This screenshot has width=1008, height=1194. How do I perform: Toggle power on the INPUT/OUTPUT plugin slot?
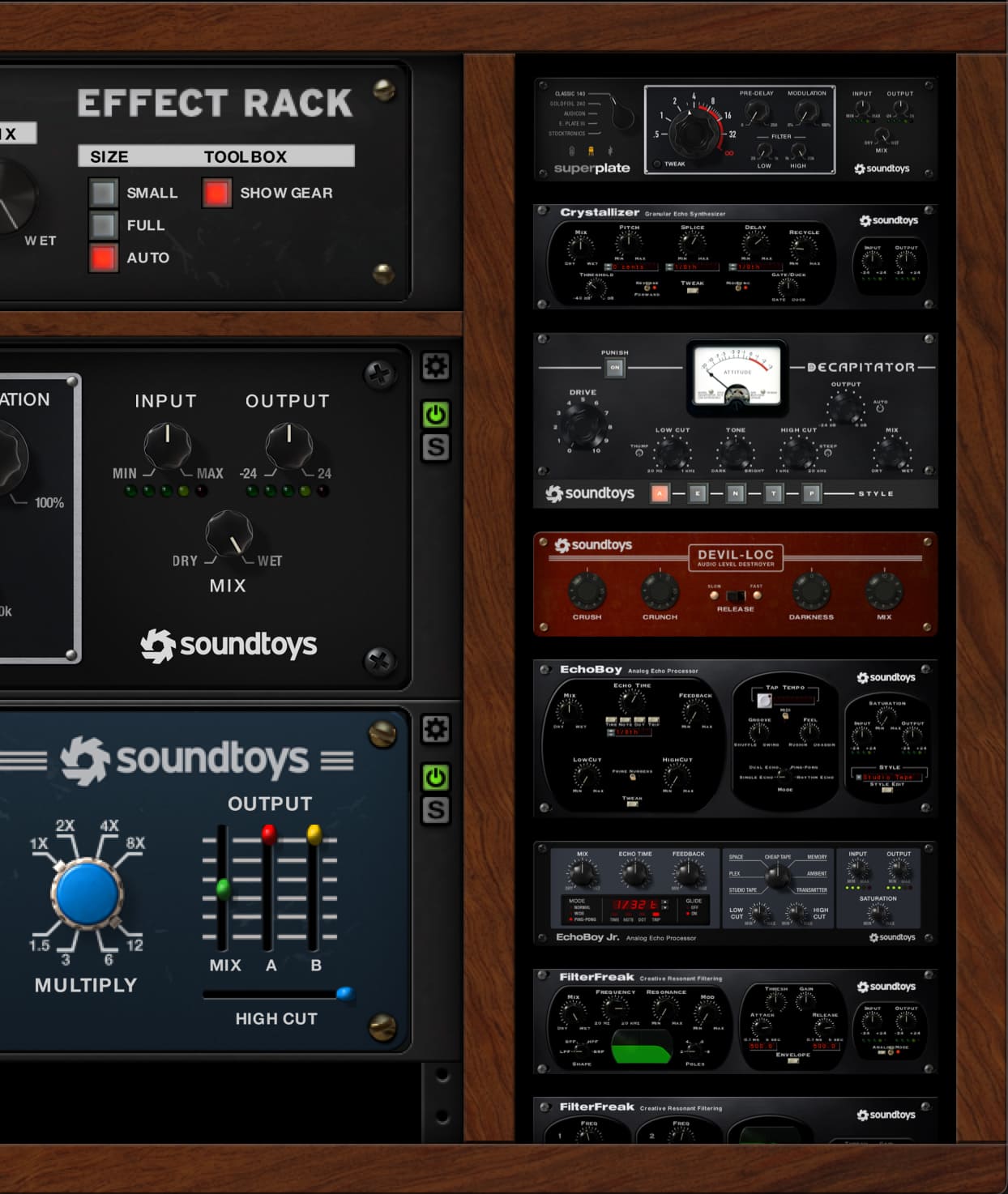pos(436,415)
